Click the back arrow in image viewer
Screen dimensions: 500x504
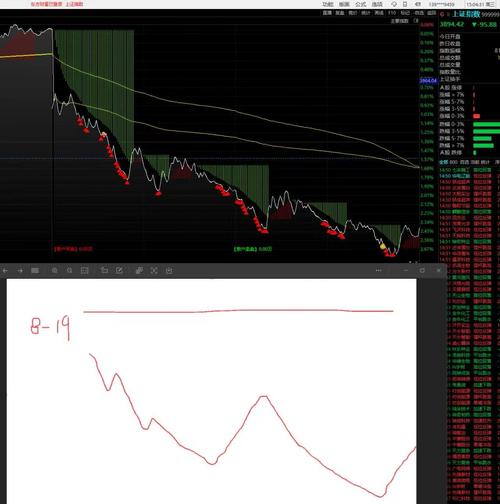(x=5, y=271)
